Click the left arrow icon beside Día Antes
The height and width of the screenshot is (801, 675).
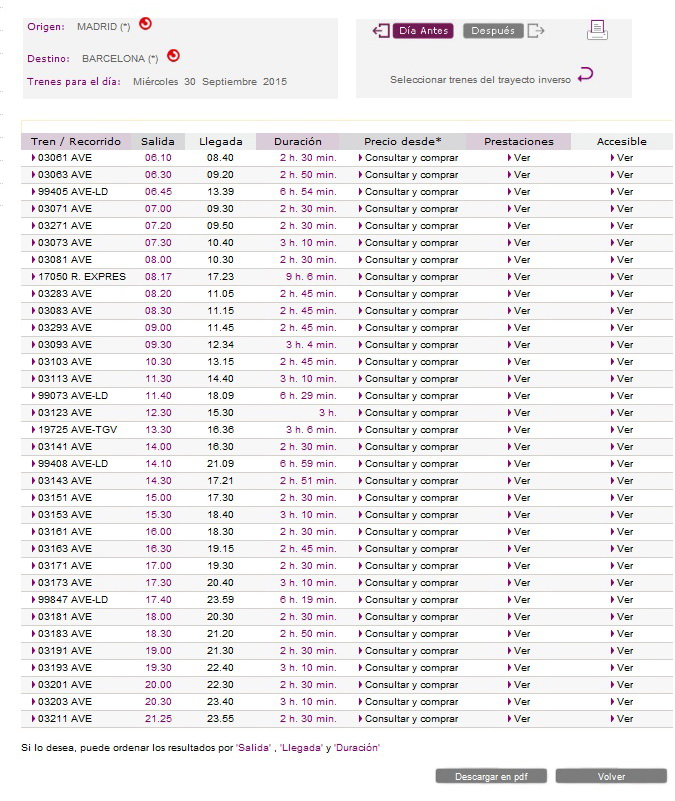[381, 31]
